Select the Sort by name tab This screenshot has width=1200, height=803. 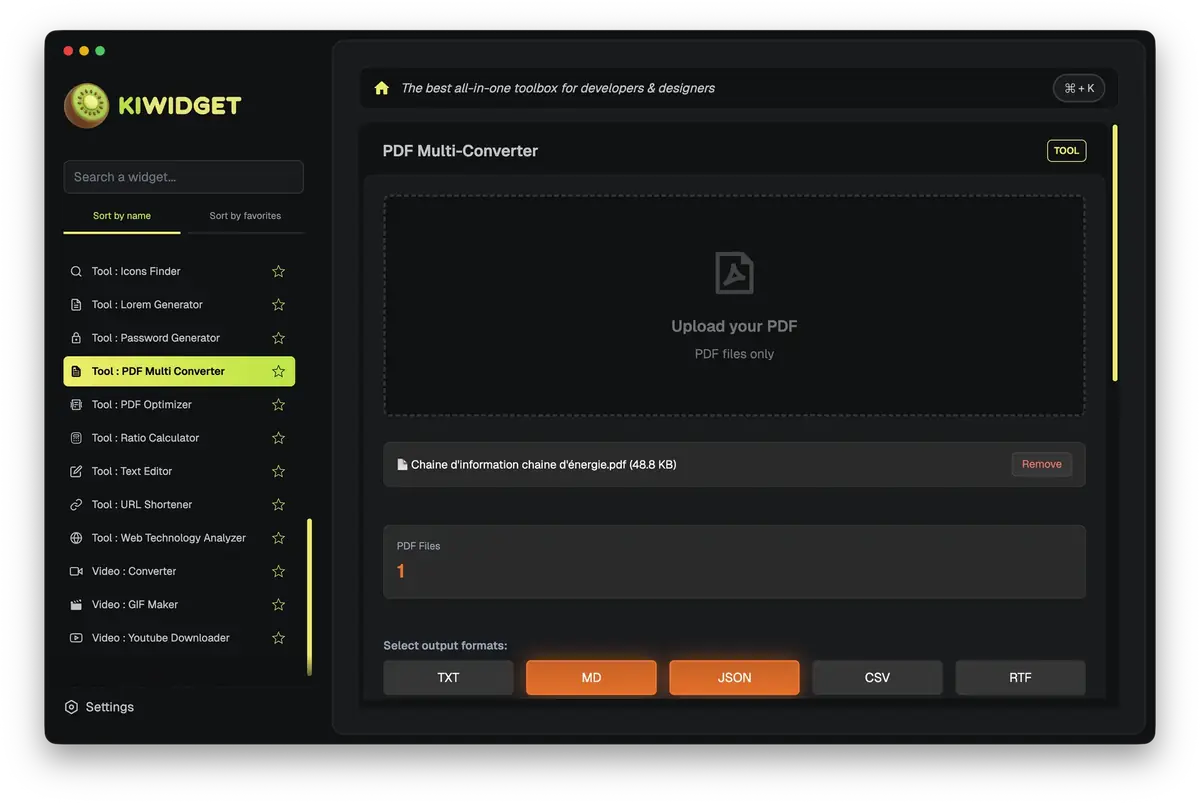(121, 215)
